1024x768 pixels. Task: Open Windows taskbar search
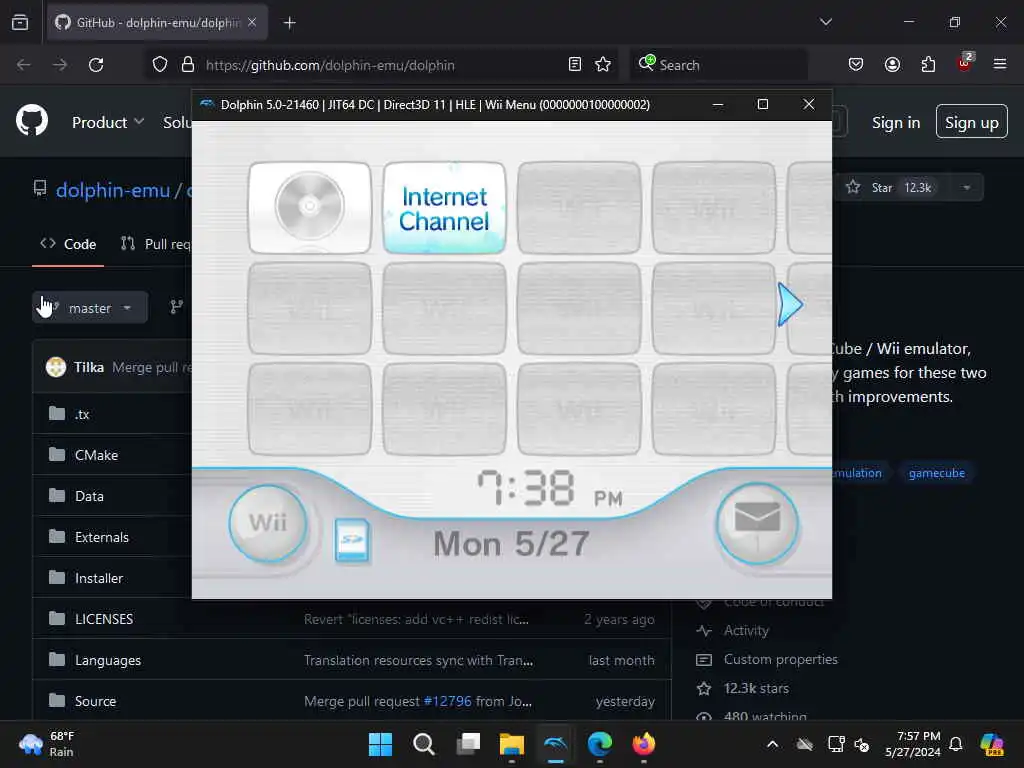[424, 744]
